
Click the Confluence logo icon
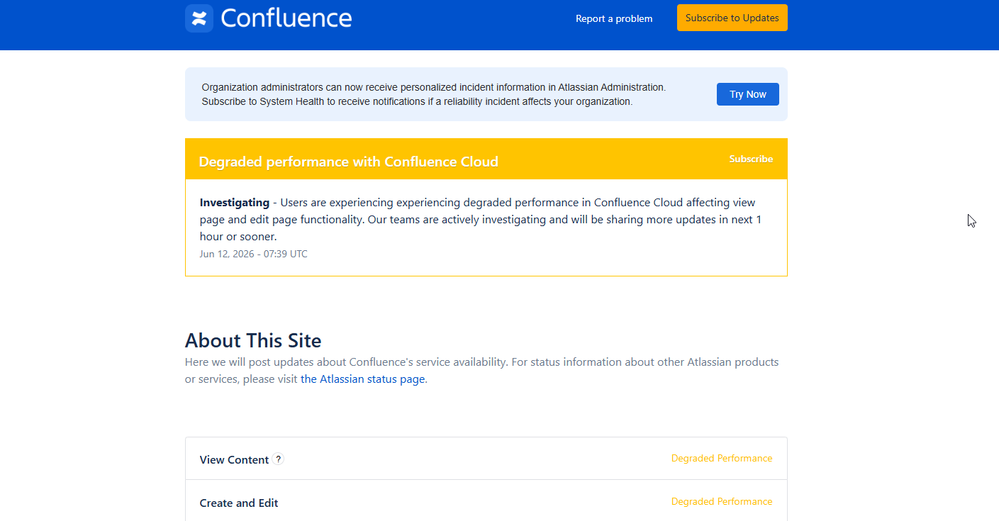[x=199, y=18]
